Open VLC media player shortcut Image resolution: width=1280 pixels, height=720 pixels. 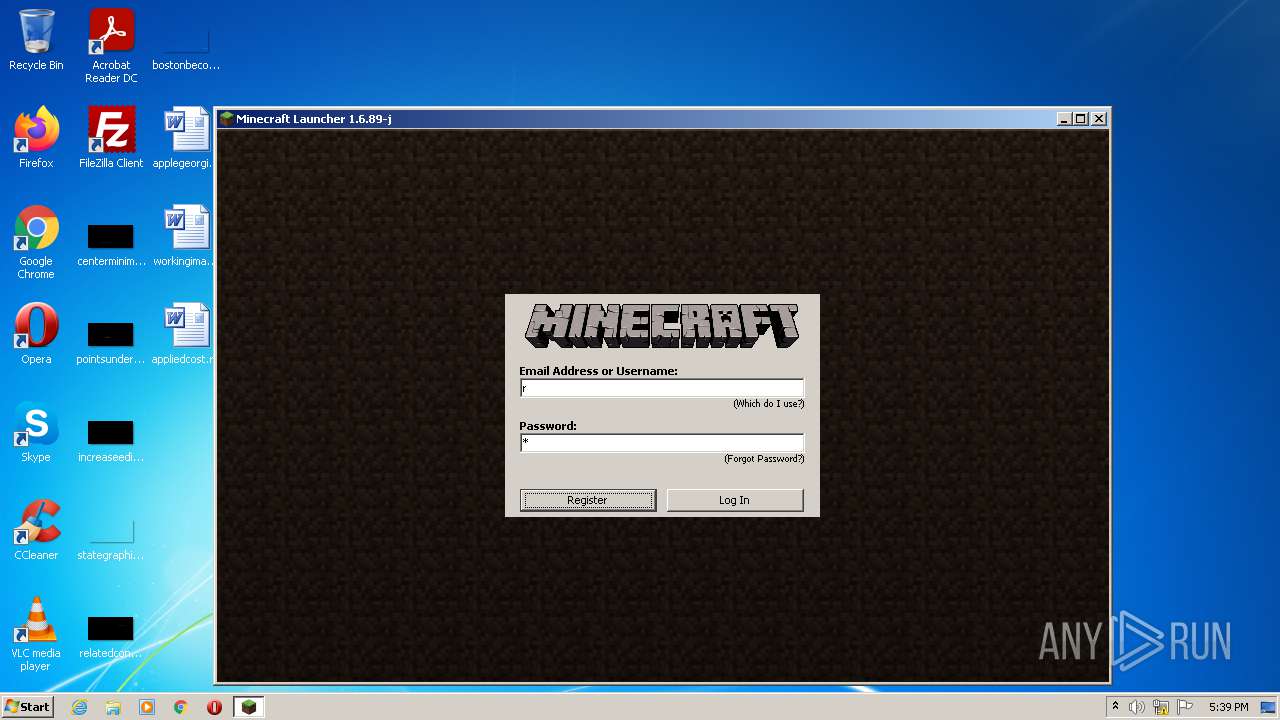[x=36, y=634]
